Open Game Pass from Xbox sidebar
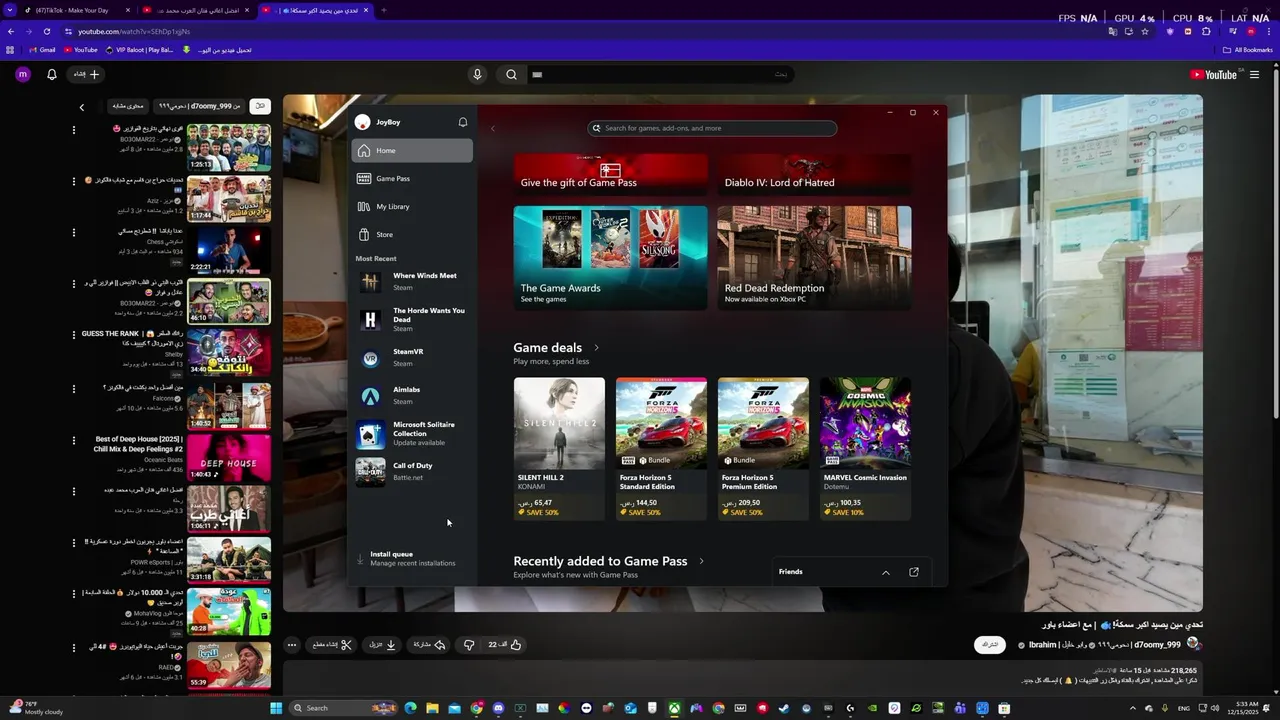Screen dimensions: 1280x720 412,179
